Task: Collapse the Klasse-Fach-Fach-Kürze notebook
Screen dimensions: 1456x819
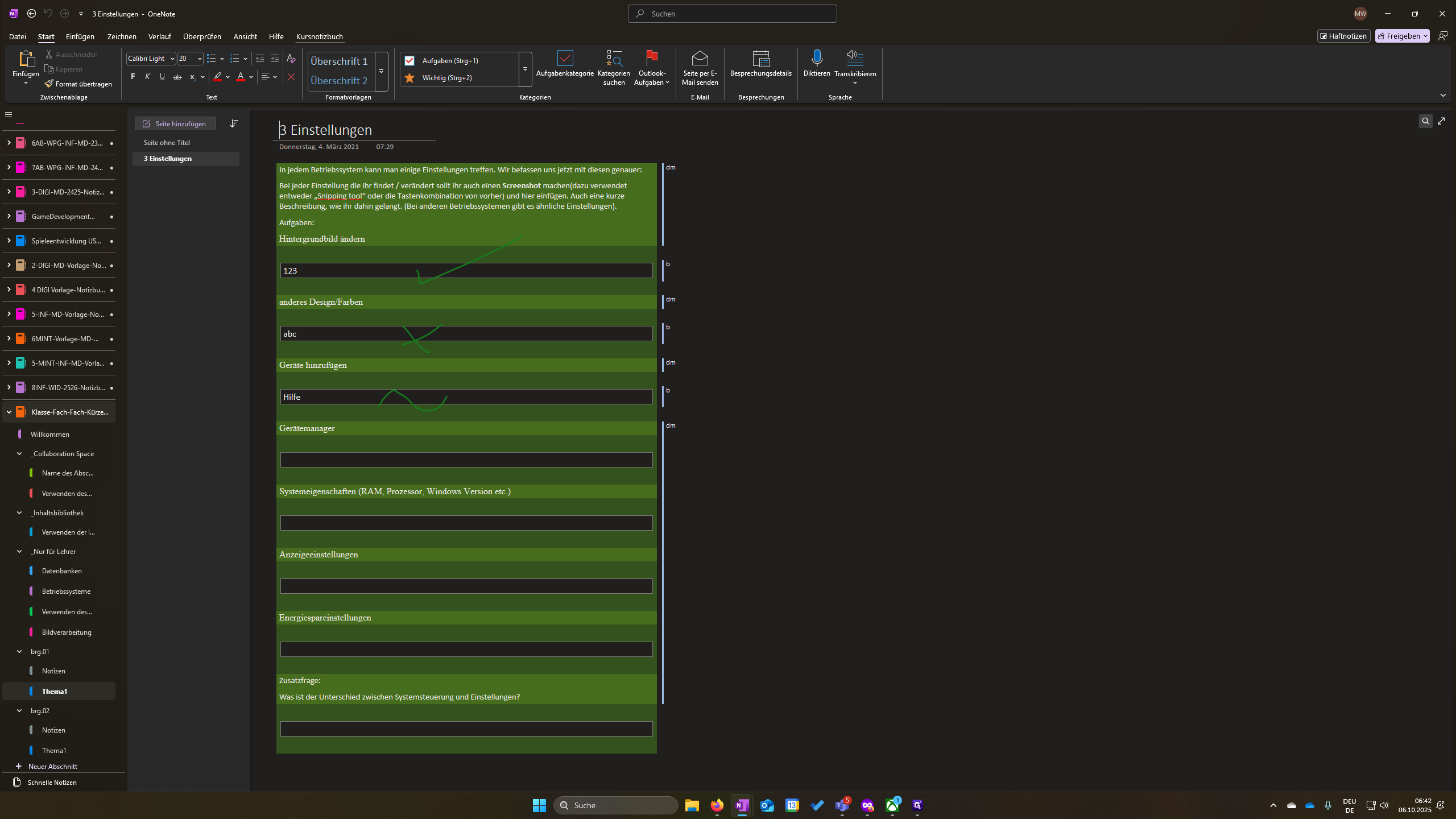Action: coord(9,412)
